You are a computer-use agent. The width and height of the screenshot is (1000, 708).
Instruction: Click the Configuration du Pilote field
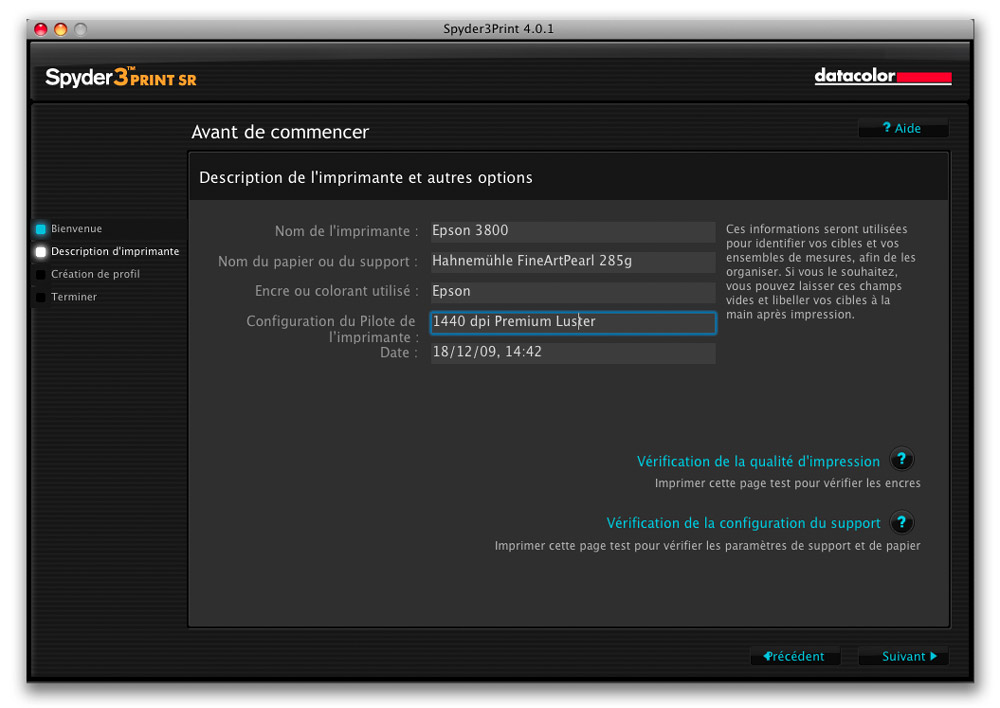tap(573, 322)
